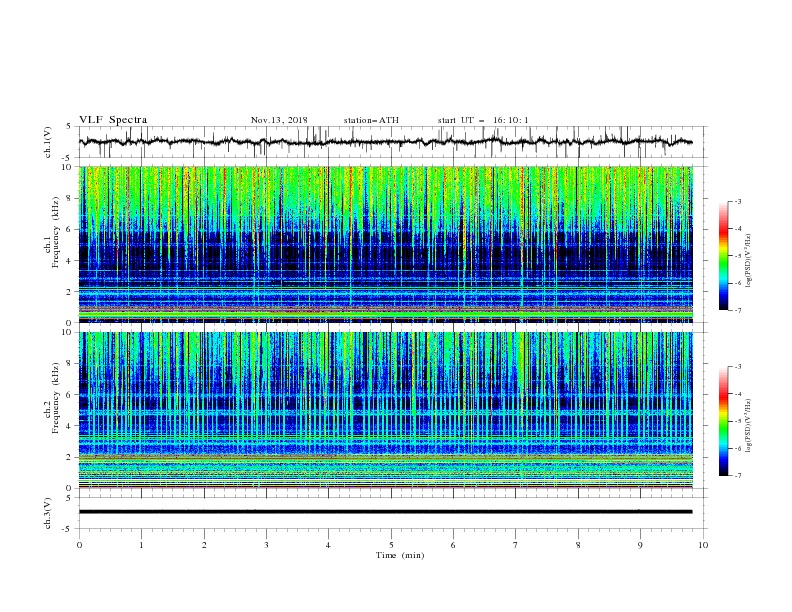Image resolution: width=792 pixels, height=612 pixels.
Task: Click the '2' tick on the time axis
Action: click(x=204, y=545)
